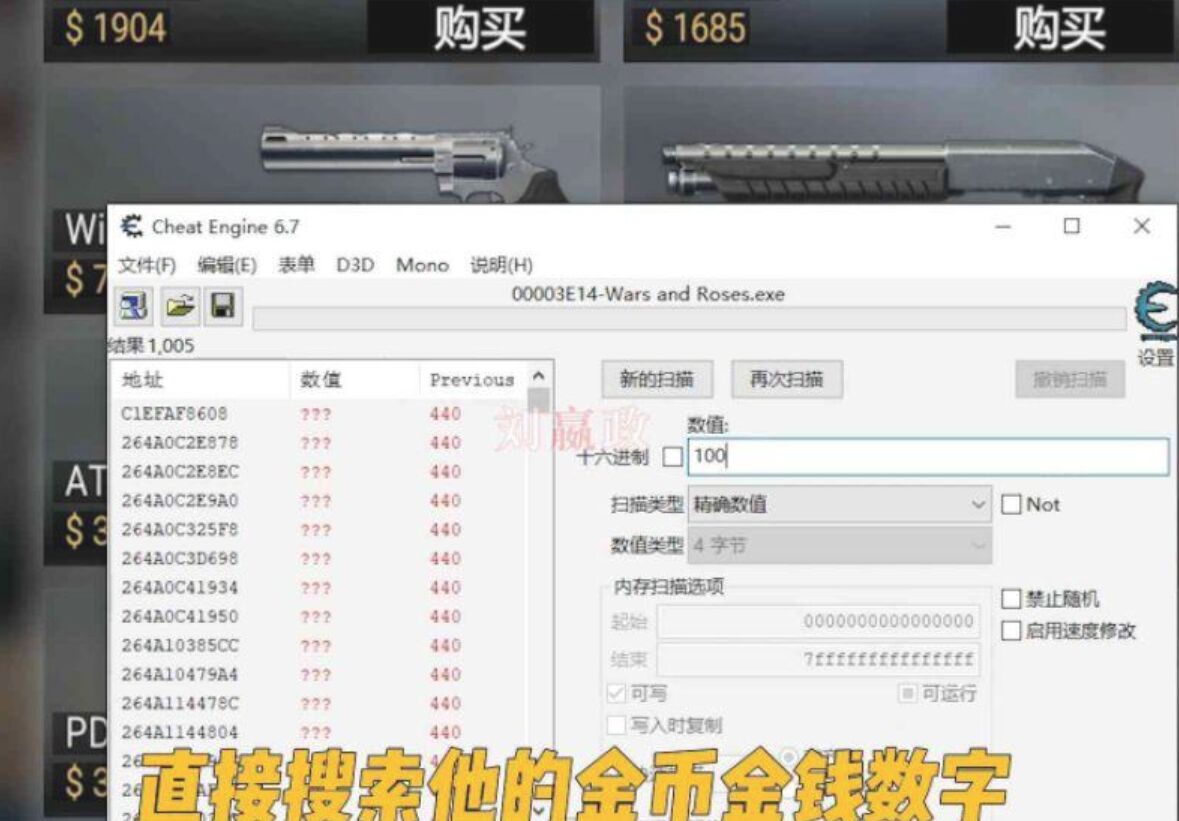Select address 264A1144804 row
This screenshot has width=1179, height=821.
[x=320, y=732]
